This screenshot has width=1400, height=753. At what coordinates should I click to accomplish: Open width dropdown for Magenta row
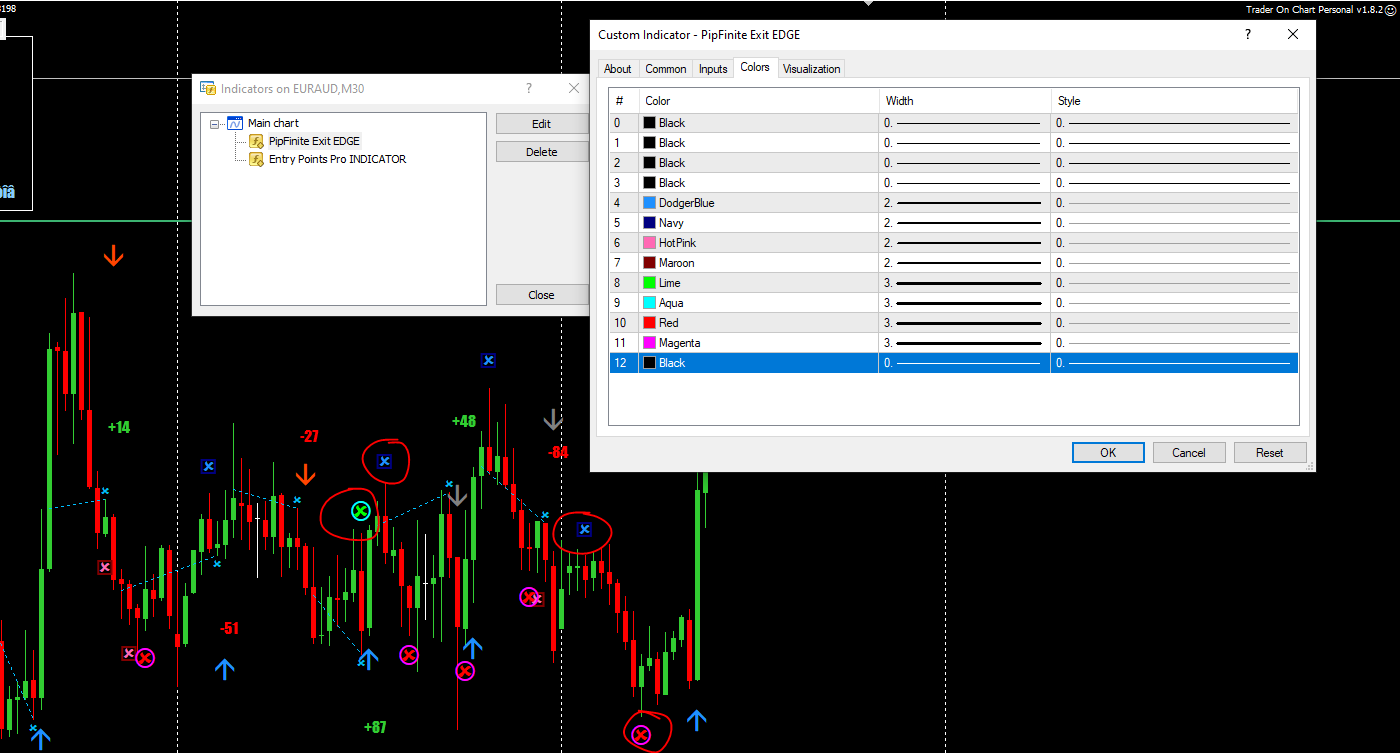click(x=965, y=343)
